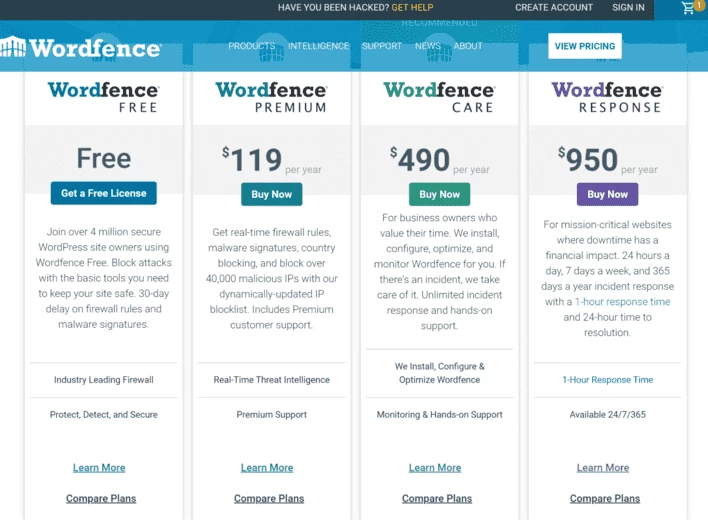This screenshot has height=520, width=708.
Task: Click 'Protect, Detect, and Secure' text
Action: pyautogui.click(x=103, y=415)
